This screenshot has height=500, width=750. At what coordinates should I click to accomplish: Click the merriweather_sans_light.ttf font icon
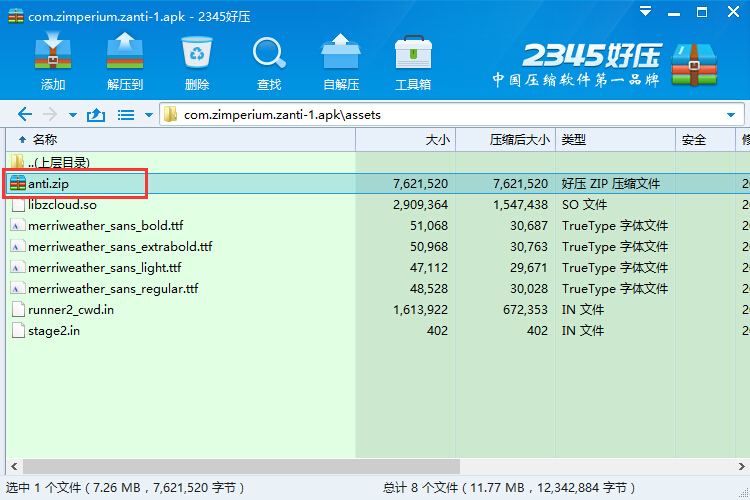point(18,268)
